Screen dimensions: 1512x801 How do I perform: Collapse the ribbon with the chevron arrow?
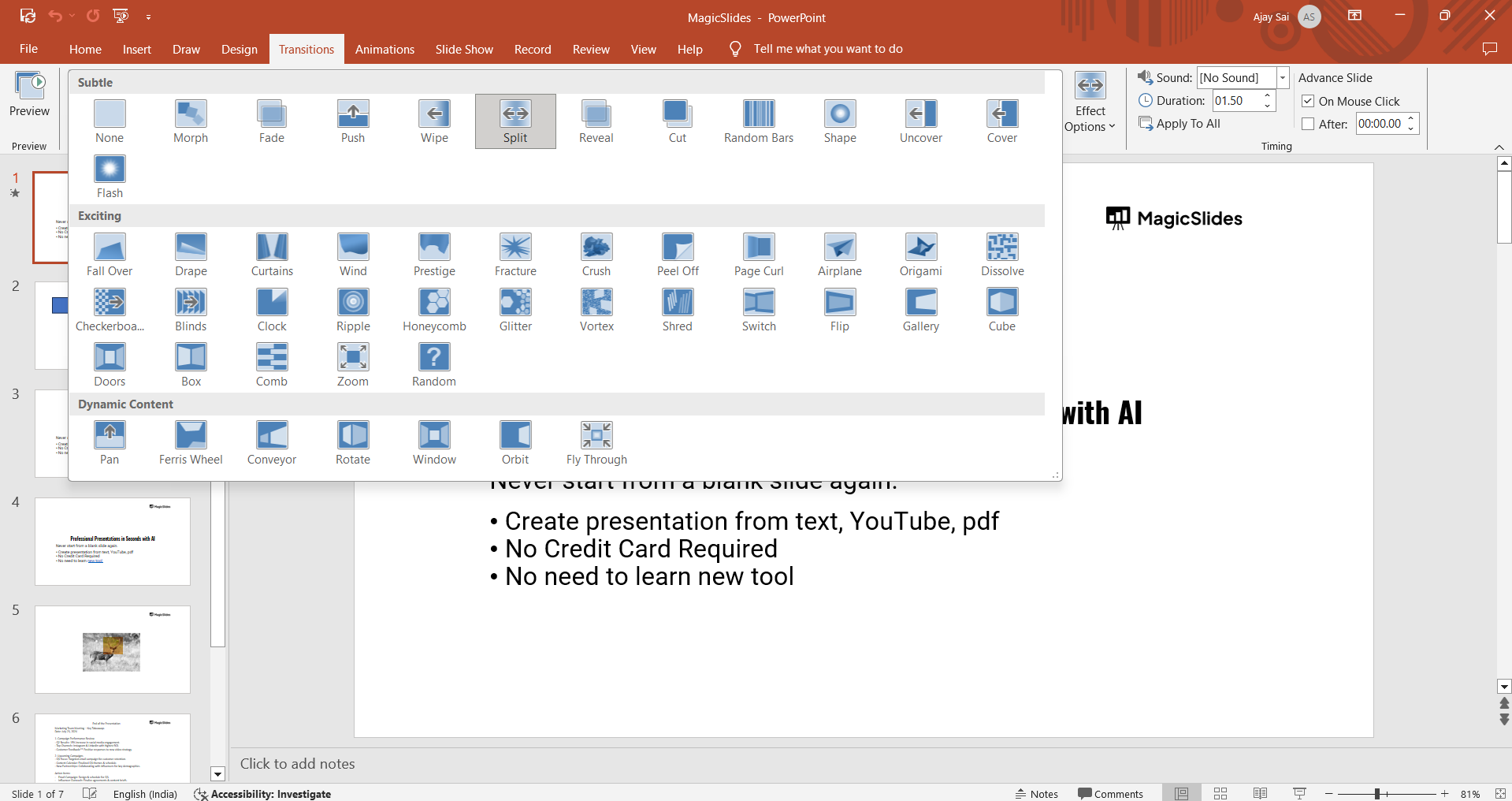(x=1499, y=147)
